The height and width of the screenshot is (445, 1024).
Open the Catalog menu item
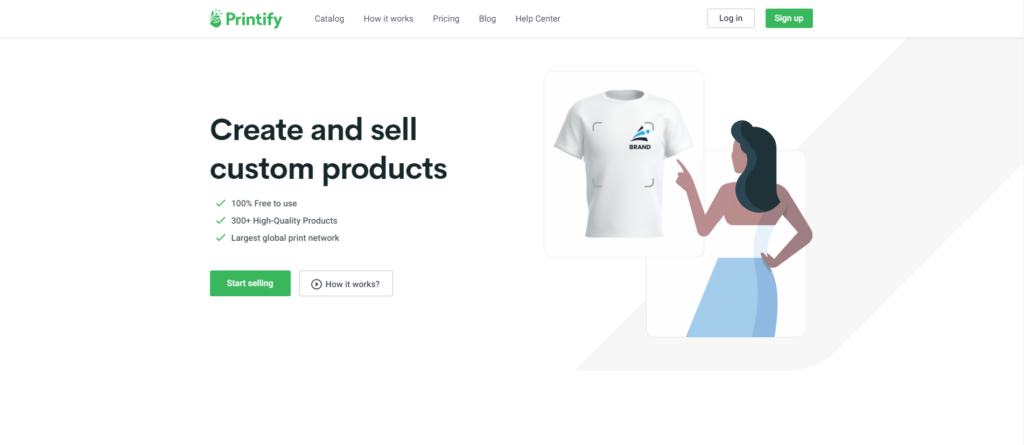point(329,19)
